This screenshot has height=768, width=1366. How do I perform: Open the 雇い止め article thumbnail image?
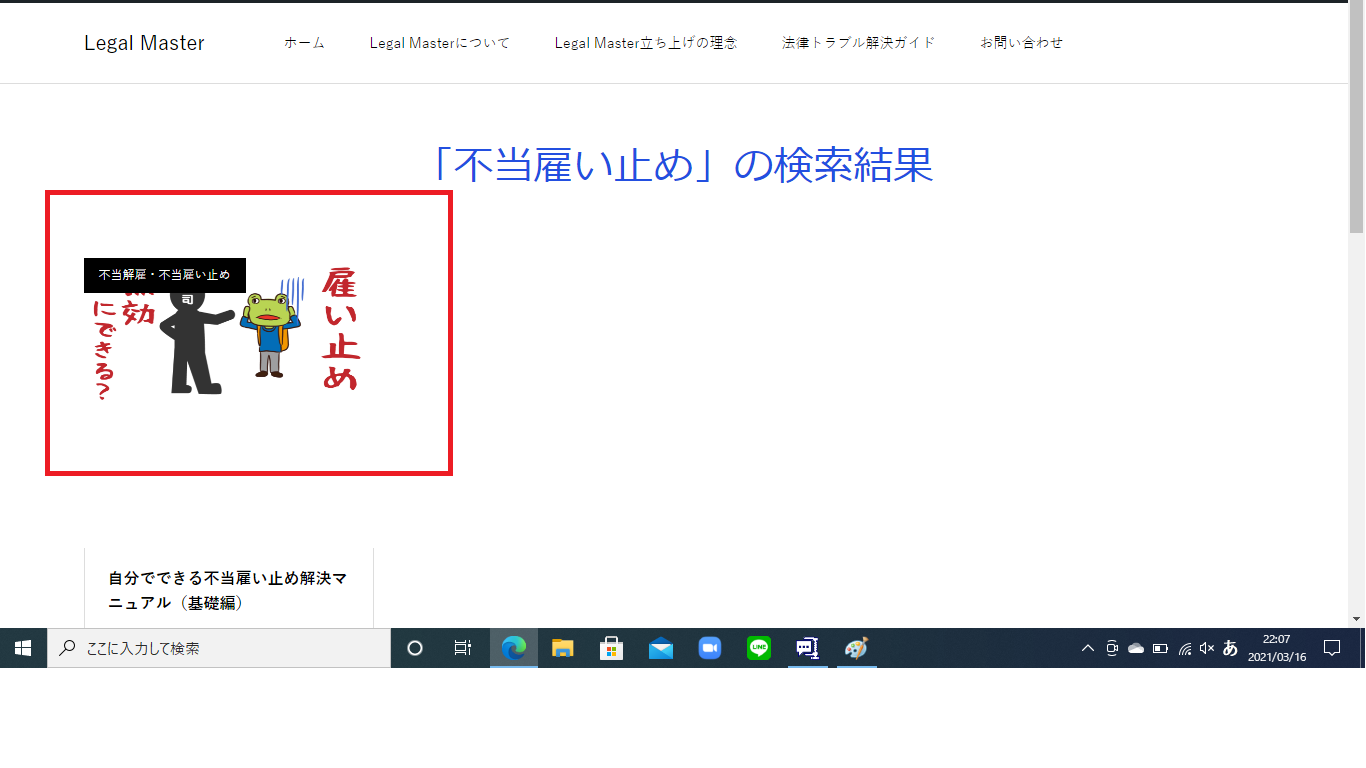(x=229, y=332)
